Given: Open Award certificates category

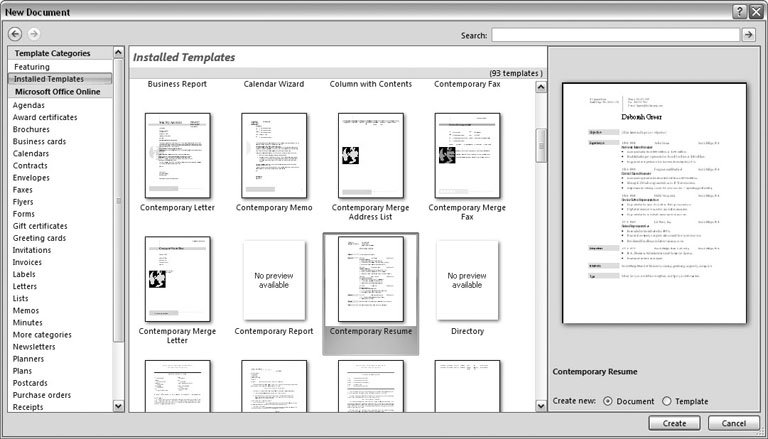Looking at the screenshot, I should coord(45,118).
